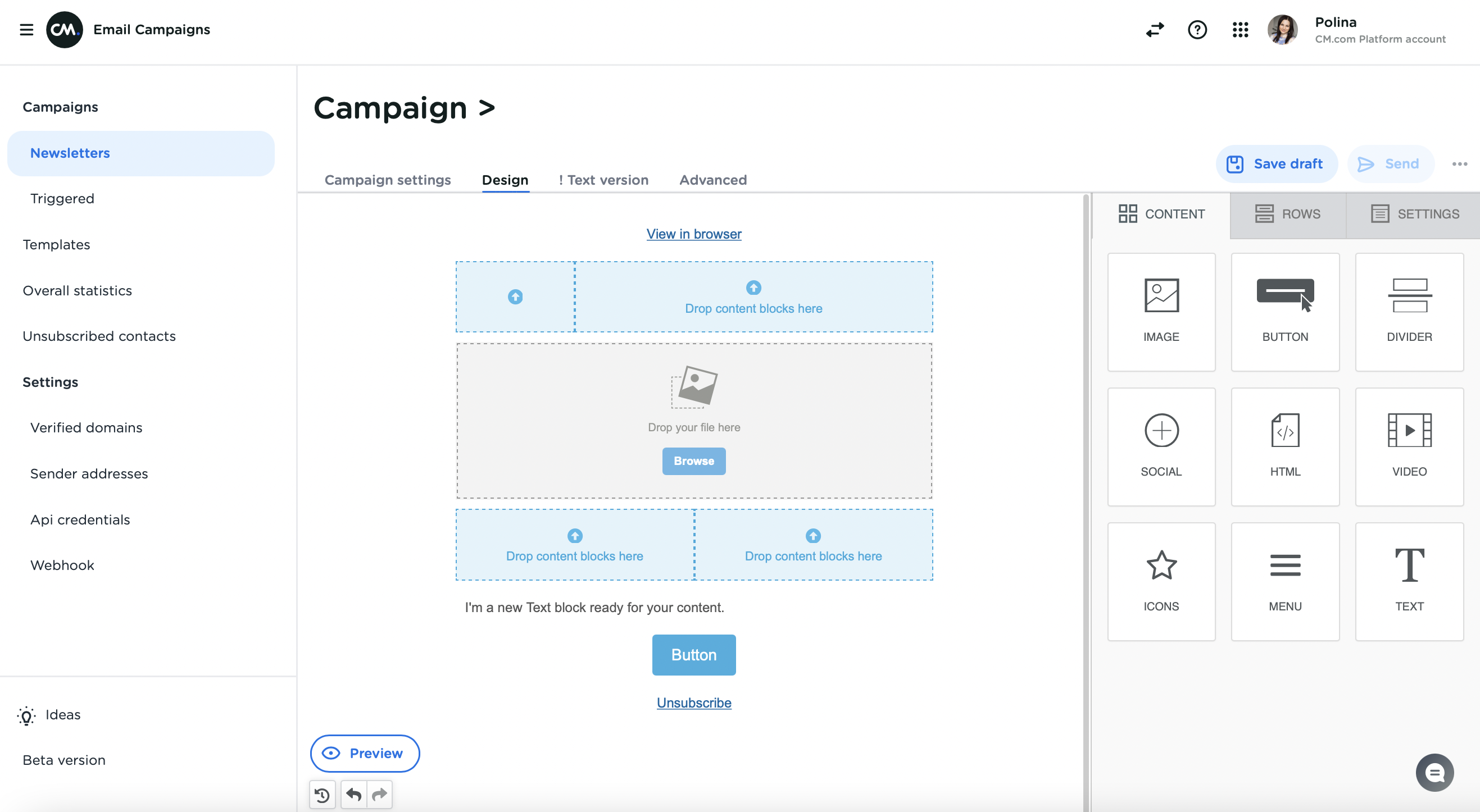
Task: Select the Social content block
Action: point(1161,447)
